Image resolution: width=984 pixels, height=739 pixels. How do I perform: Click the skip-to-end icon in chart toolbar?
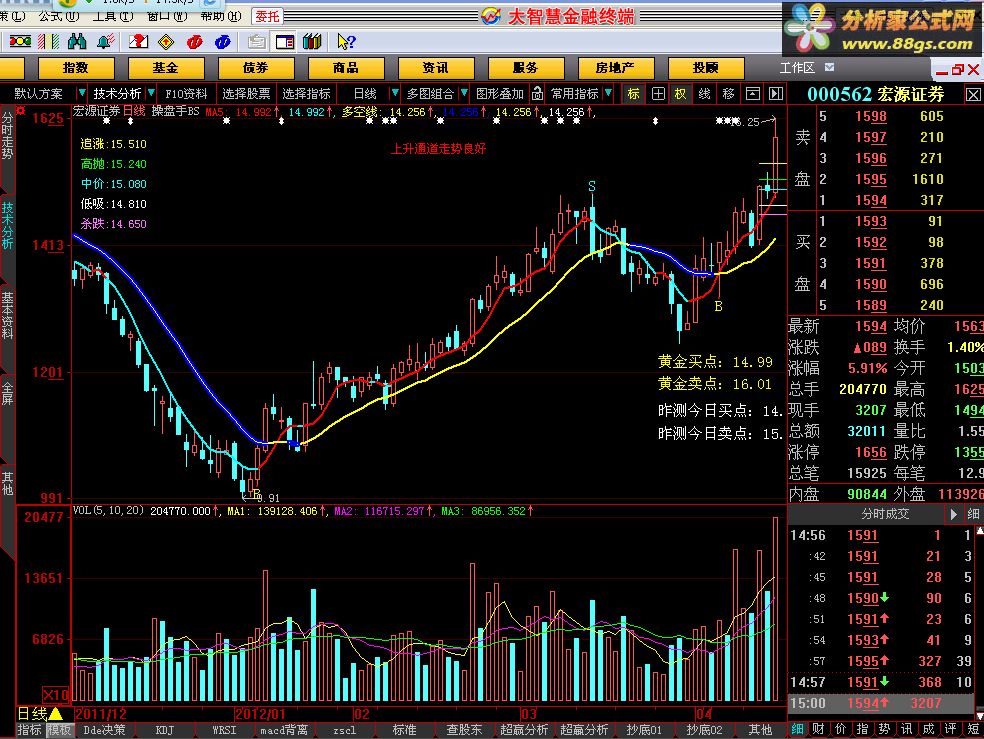pyautogui.click(x=776, y=93)
